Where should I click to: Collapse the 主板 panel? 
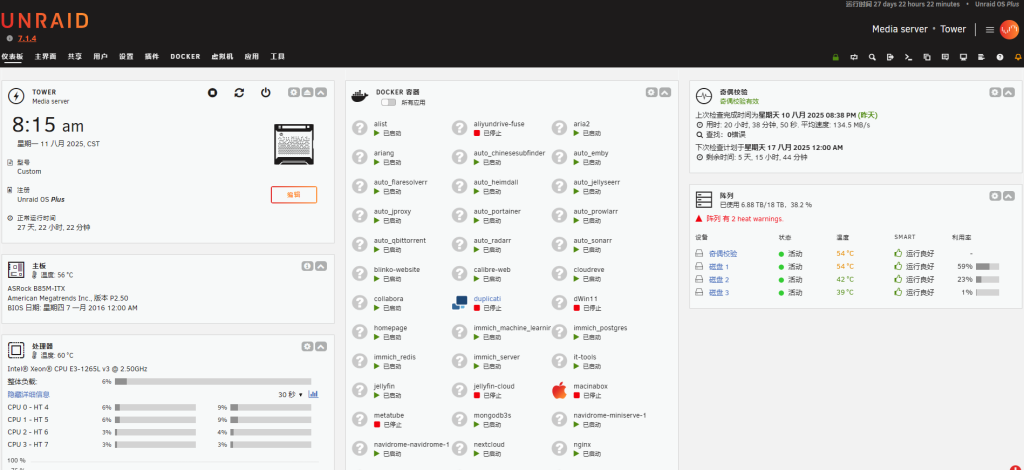pyautogui.click(x=321, y=266)
